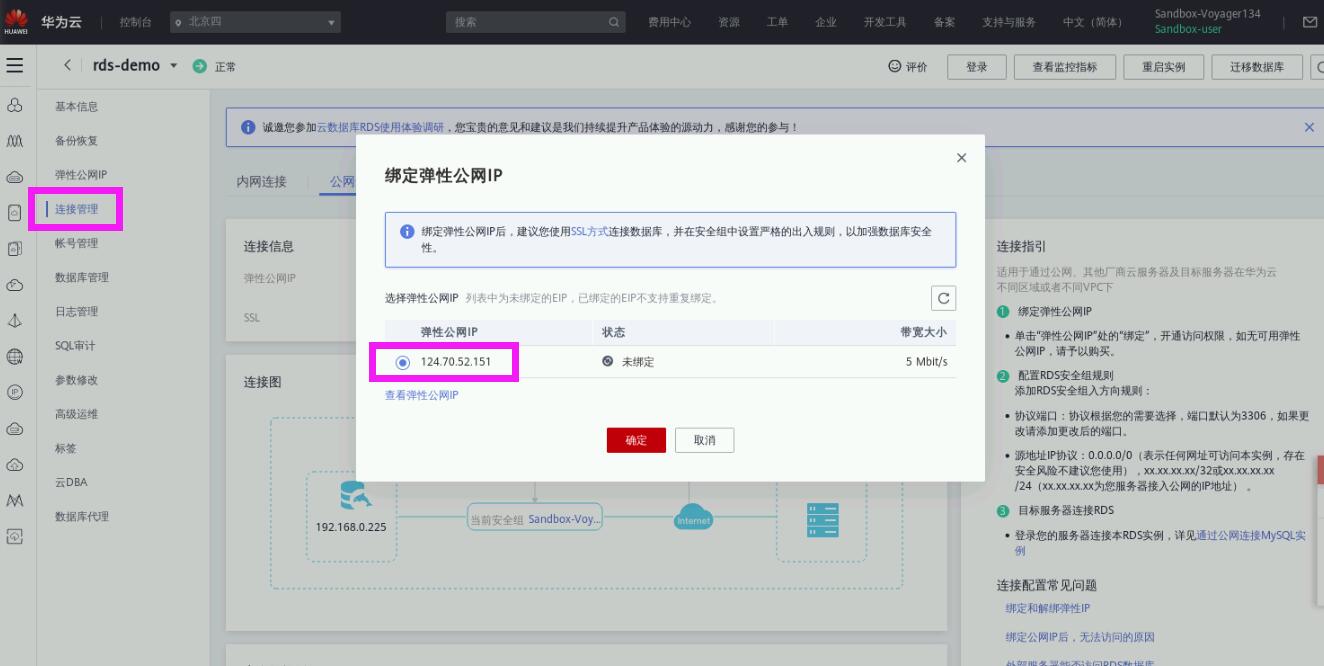This screenshot has height=666, width=1324.
Task: Cancel the dialog with 取消
Action: 705,440
